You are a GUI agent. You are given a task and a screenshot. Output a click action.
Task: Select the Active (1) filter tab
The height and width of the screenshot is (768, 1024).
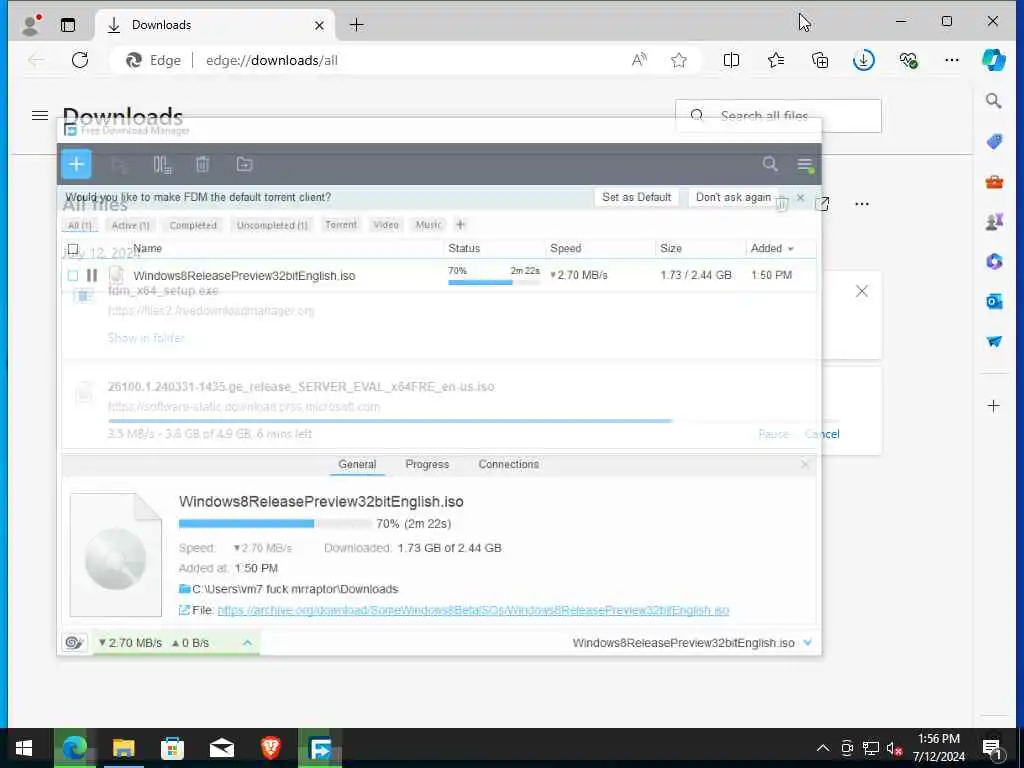point(131,225)
